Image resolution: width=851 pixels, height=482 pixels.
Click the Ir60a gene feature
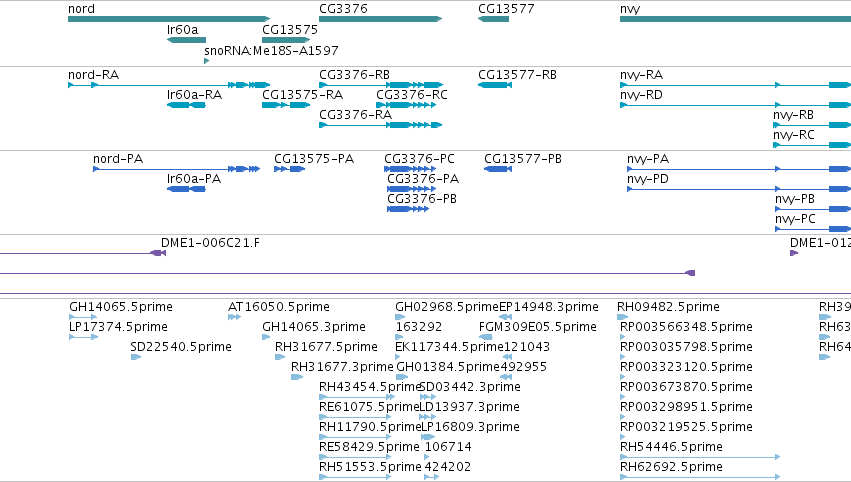click(186, 40)
